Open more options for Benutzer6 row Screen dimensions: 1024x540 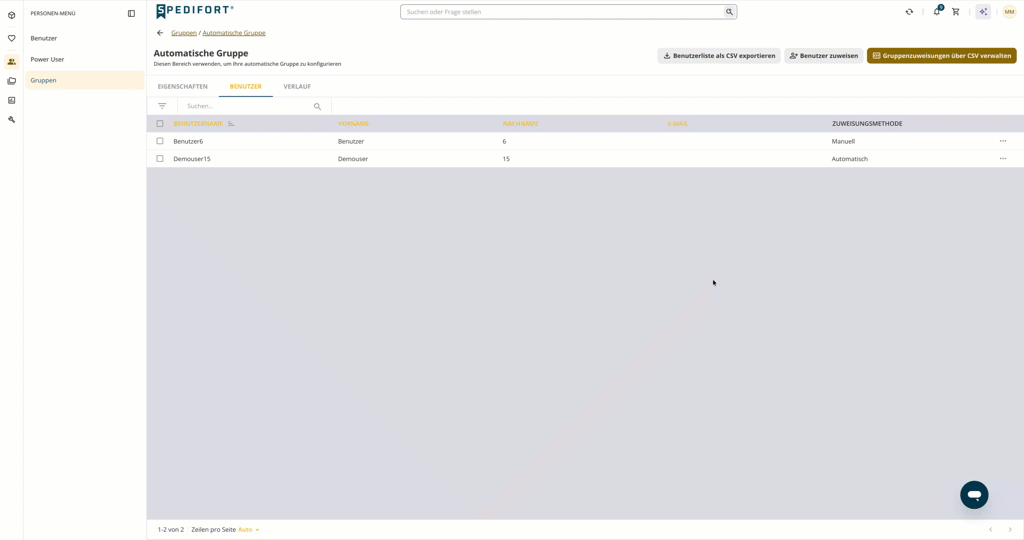coord(1002,141)
